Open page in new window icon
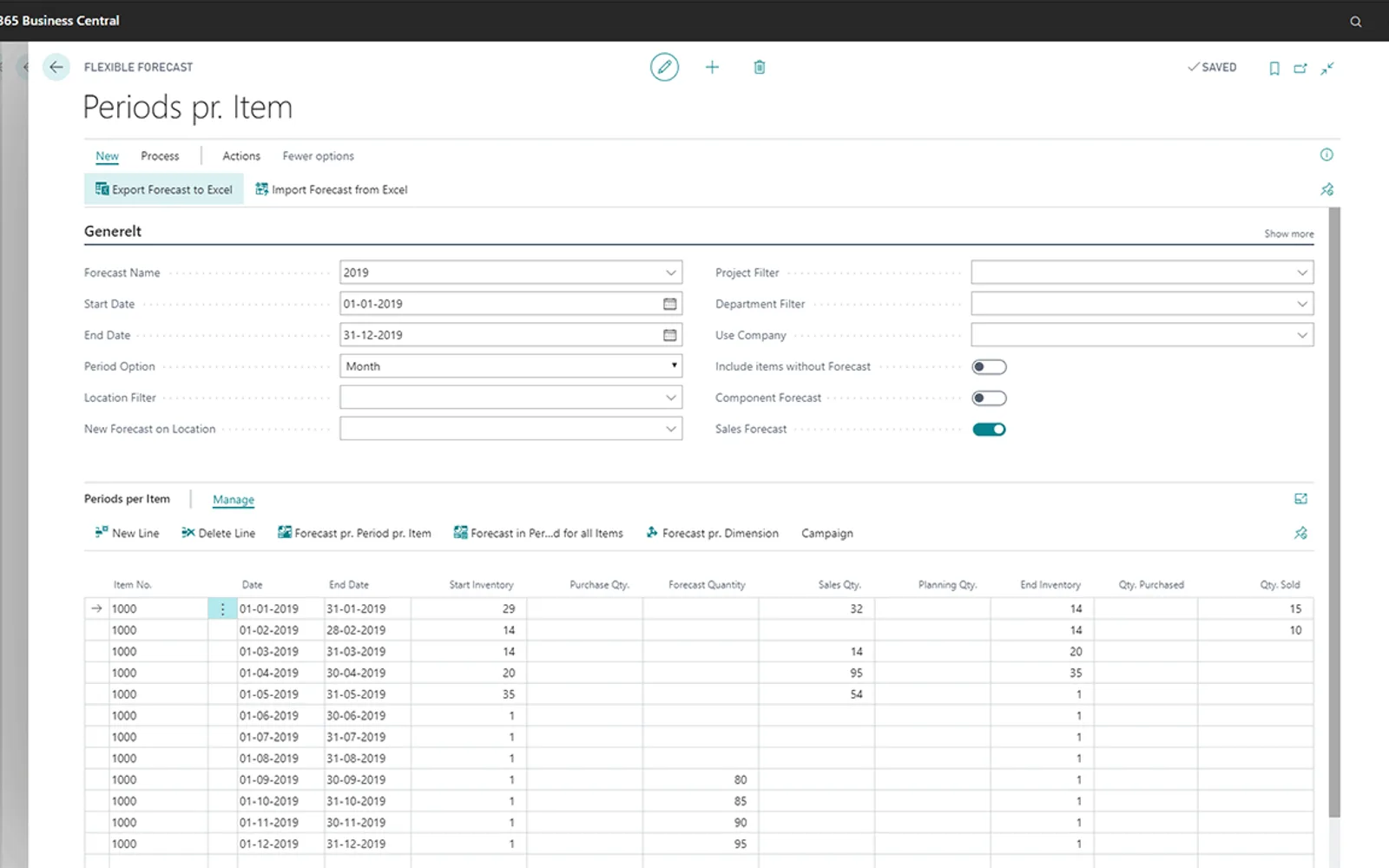This screenshot has width=1389, height=868. pyautogui.click(x=1300, y=68)
